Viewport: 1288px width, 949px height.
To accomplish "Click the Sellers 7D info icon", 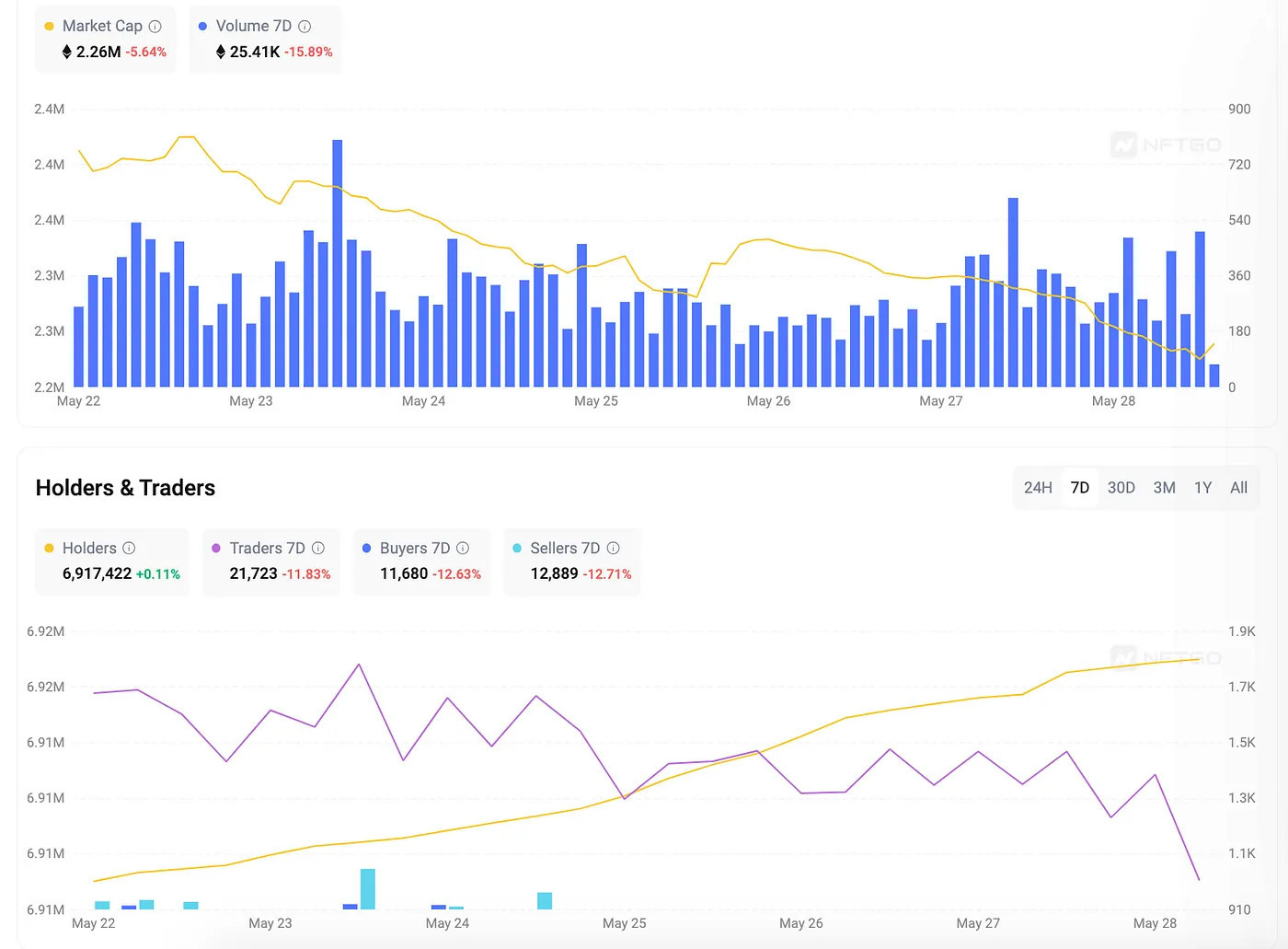I will [x=613, y=548].
